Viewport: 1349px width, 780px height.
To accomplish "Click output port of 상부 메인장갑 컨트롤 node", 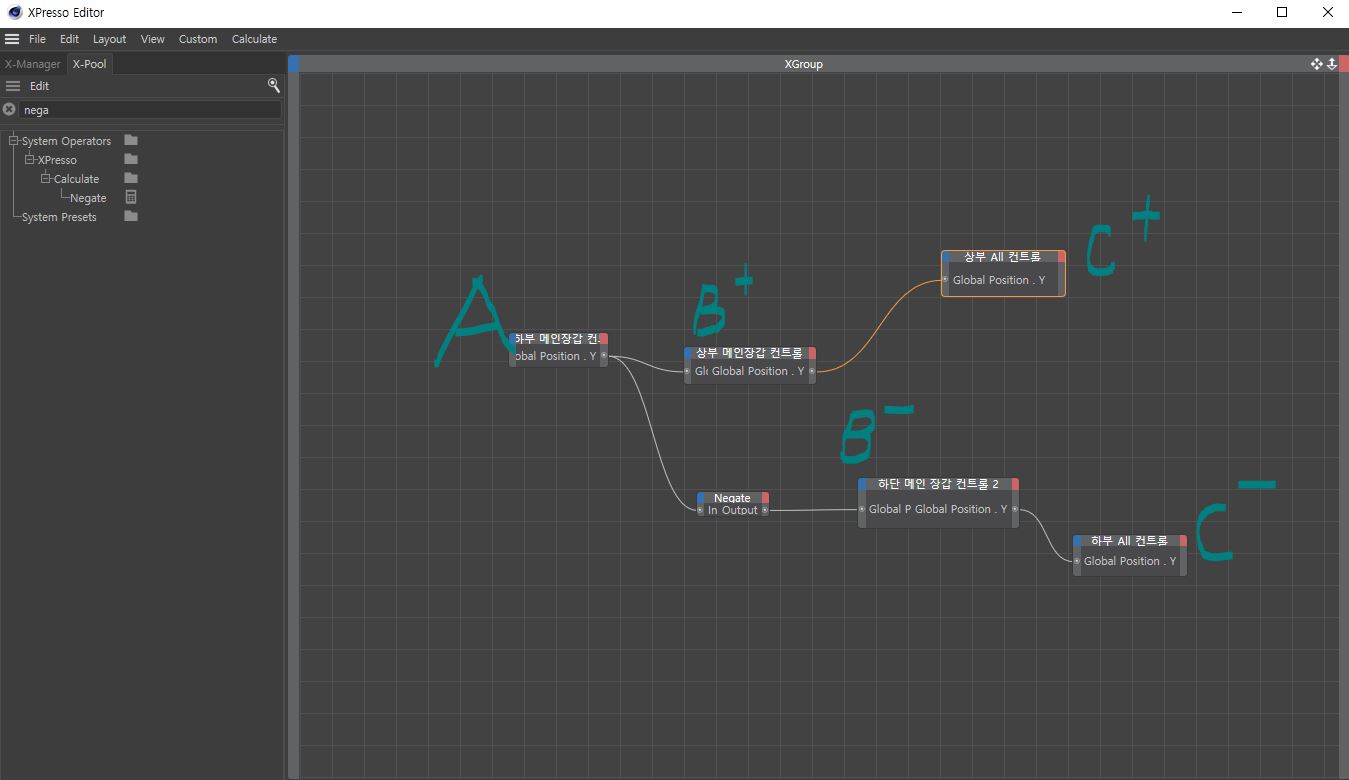I will click(x=812, y=371).
